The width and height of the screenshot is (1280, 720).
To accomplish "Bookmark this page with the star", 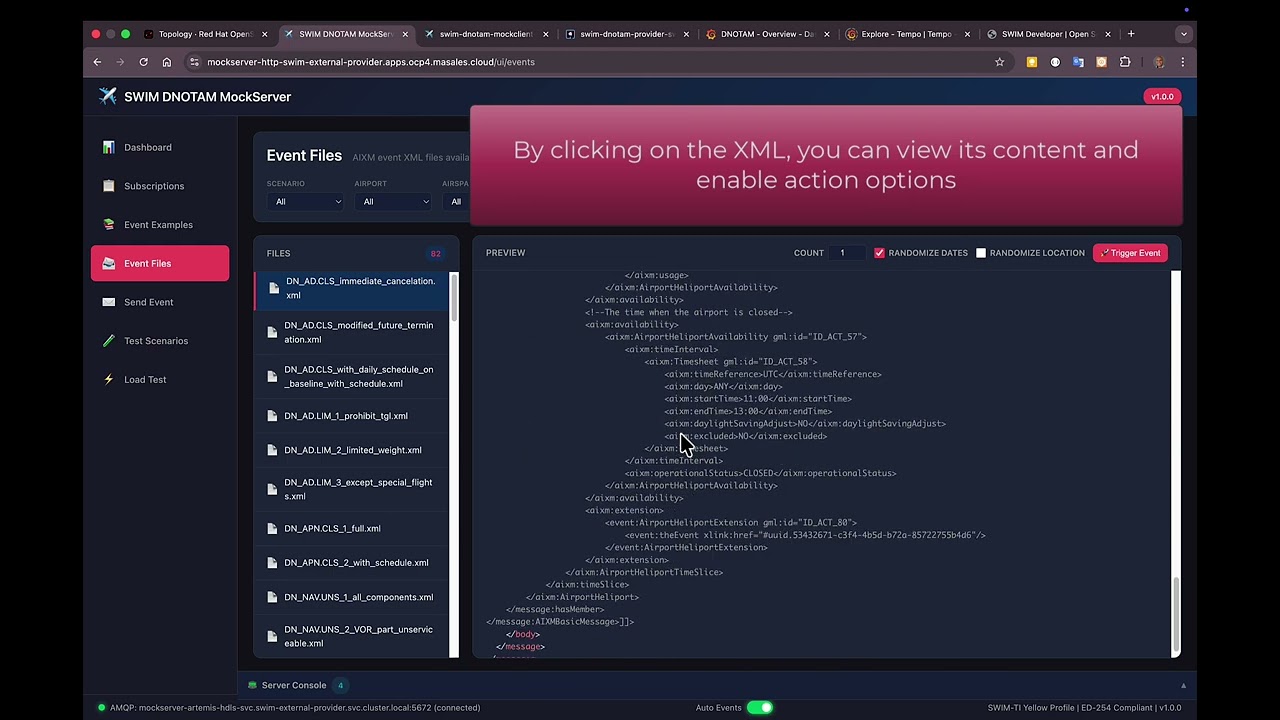I will (999, 62).
